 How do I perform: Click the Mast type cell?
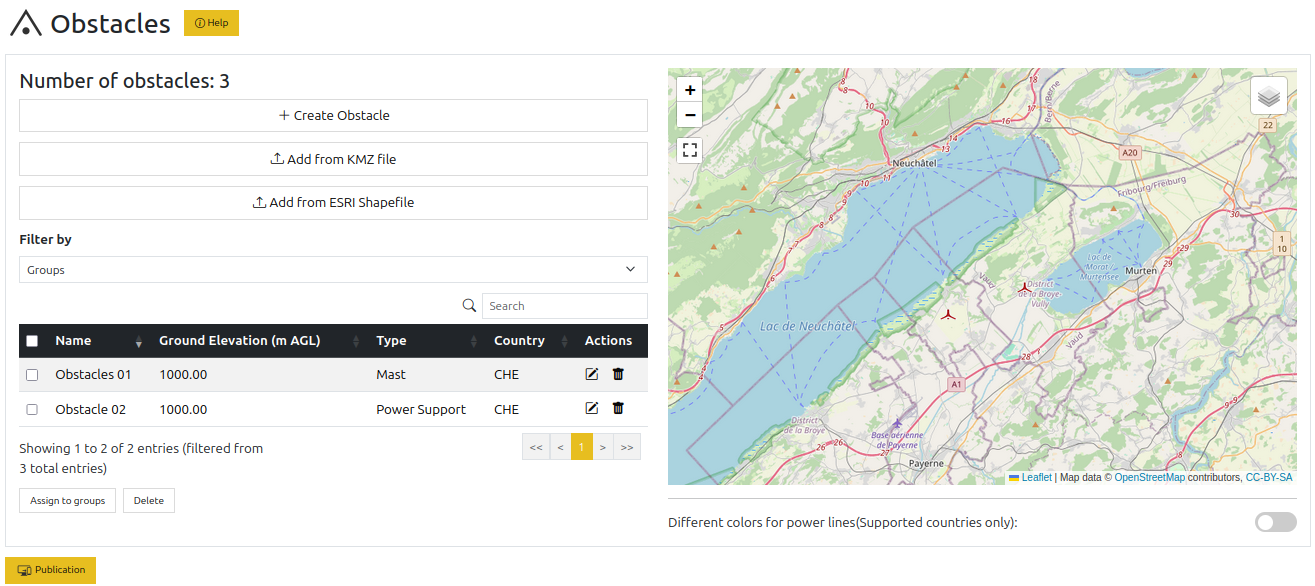[x=391, y=375]
